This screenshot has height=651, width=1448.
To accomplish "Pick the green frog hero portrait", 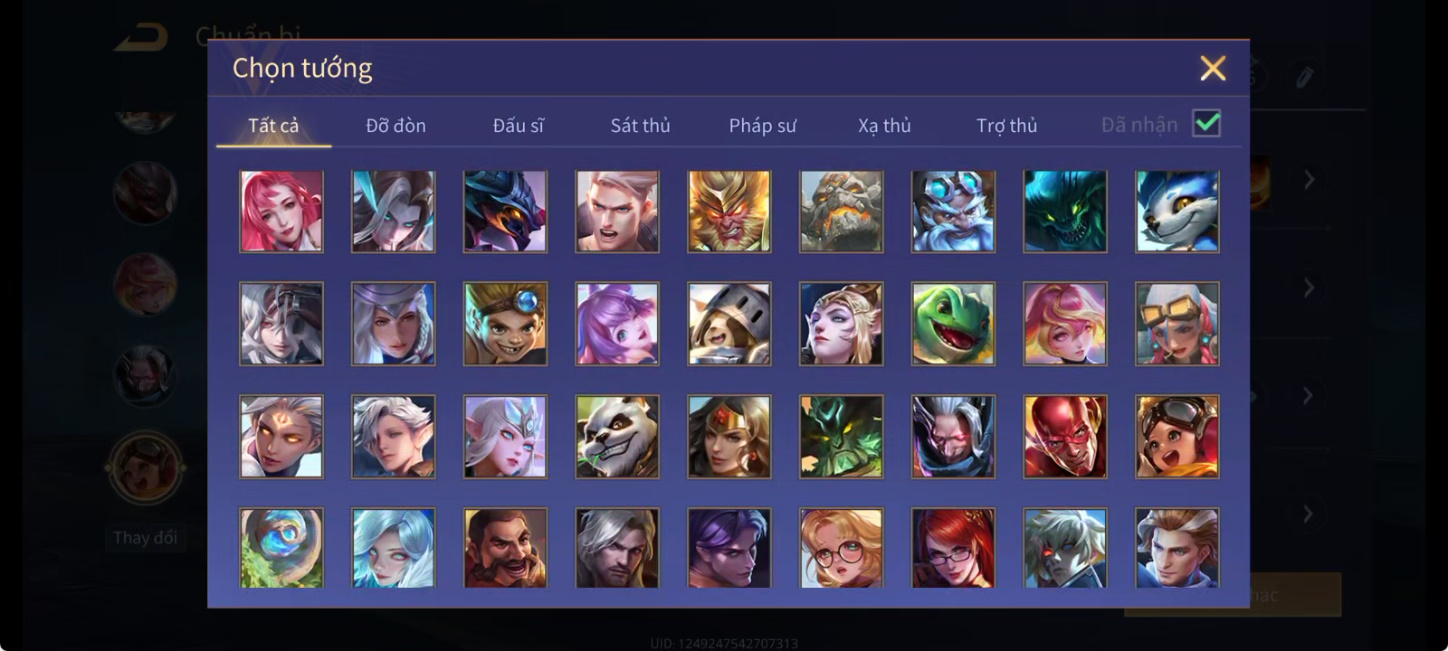I will point(953,323).
